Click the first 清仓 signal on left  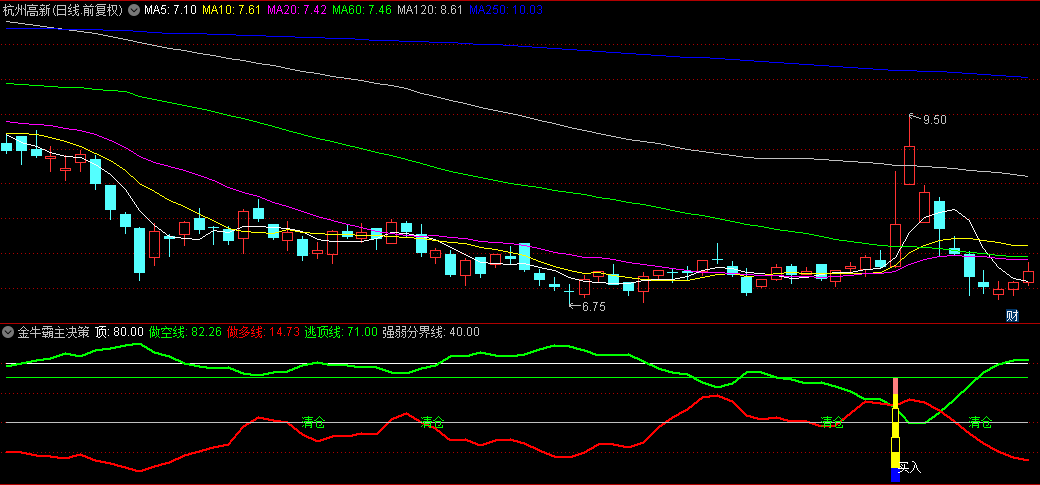pos(313,422)
